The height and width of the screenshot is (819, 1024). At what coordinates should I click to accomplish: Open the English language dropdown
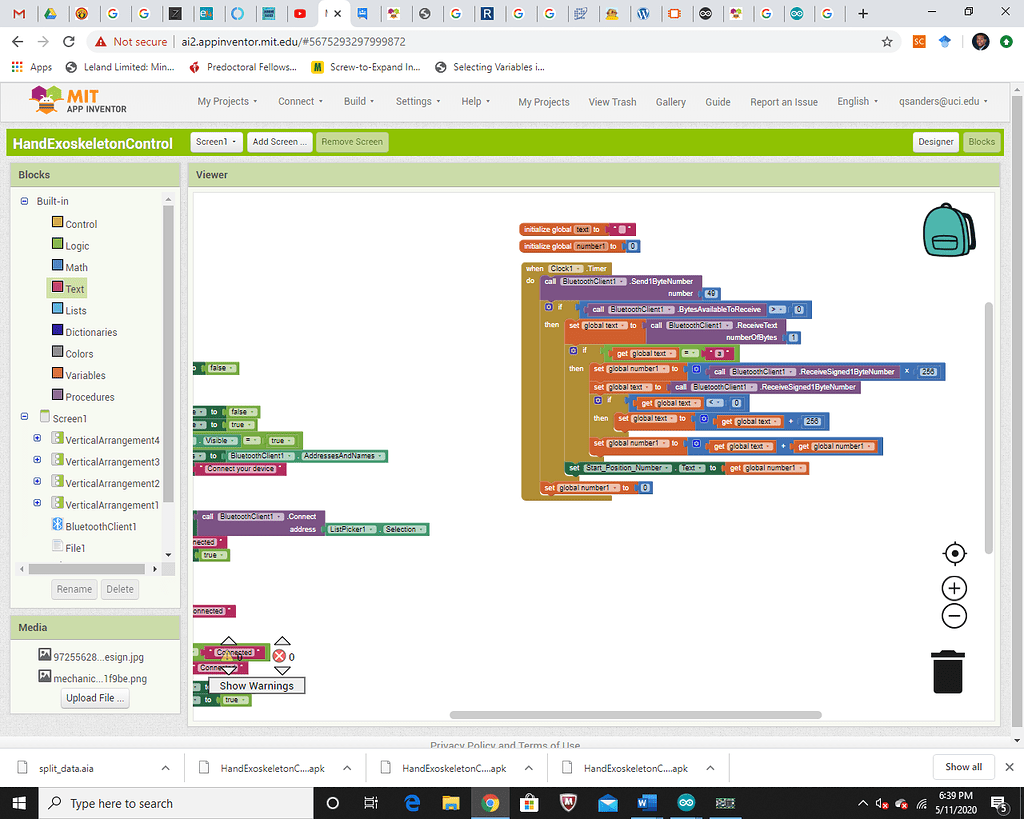[856, 101]
